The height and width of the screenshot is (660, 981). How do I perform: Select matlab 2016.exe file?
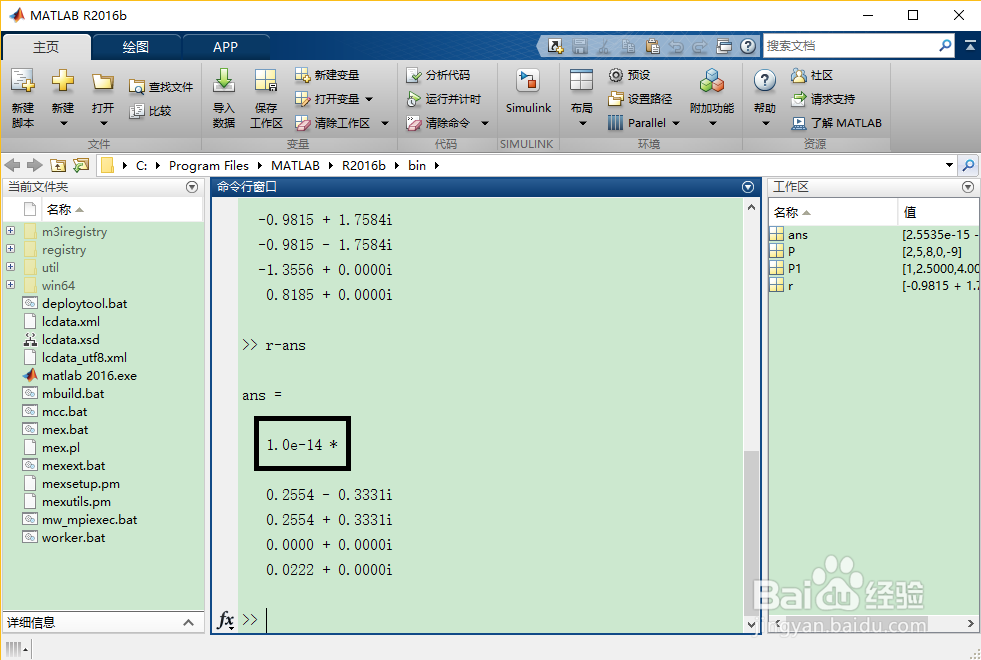(x=89, y=375)
